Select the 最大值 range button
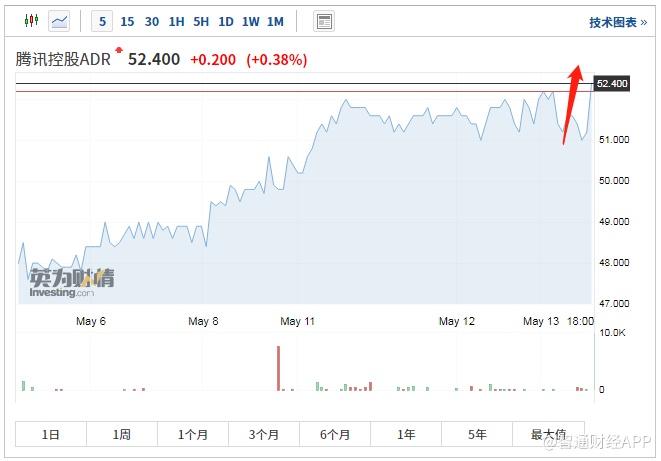This screenshot has height=461, width=661. pyautogui.click(x=548, y=434)
